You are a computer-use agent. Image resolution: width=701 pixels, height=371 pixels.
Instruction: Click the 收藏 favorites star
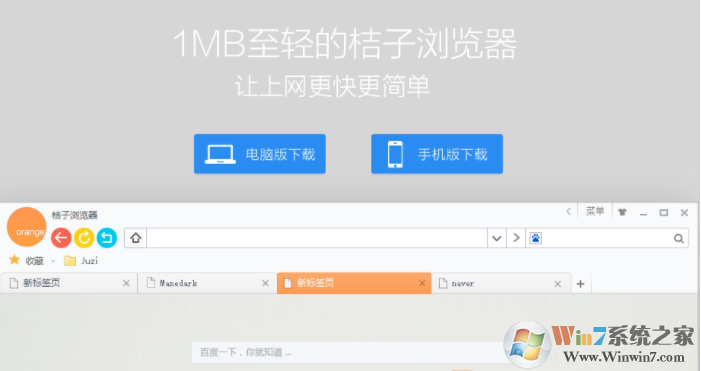click(x=14, y=260)
